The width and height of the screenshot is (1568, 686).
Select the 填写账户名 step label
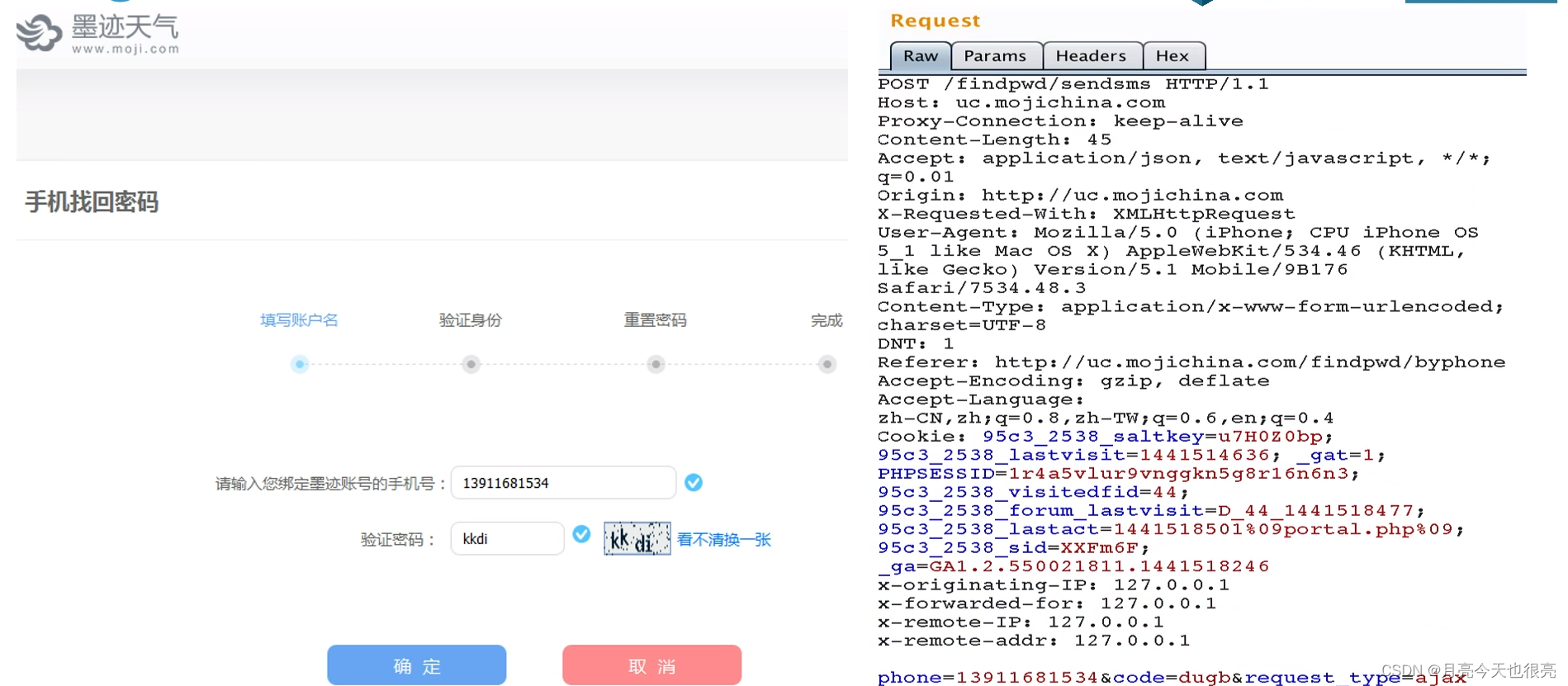point(299,320)
